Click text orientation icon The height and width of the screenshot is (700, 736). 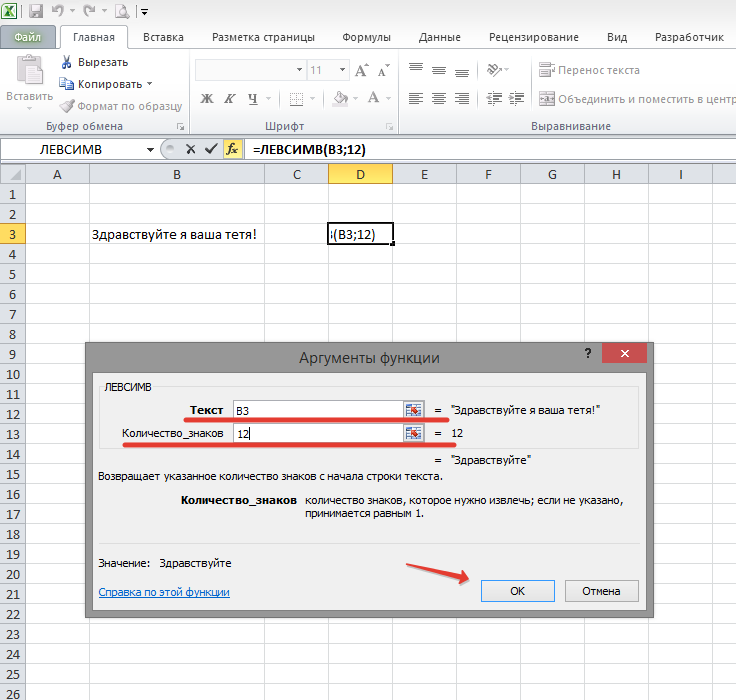click(x=494, y=70)
